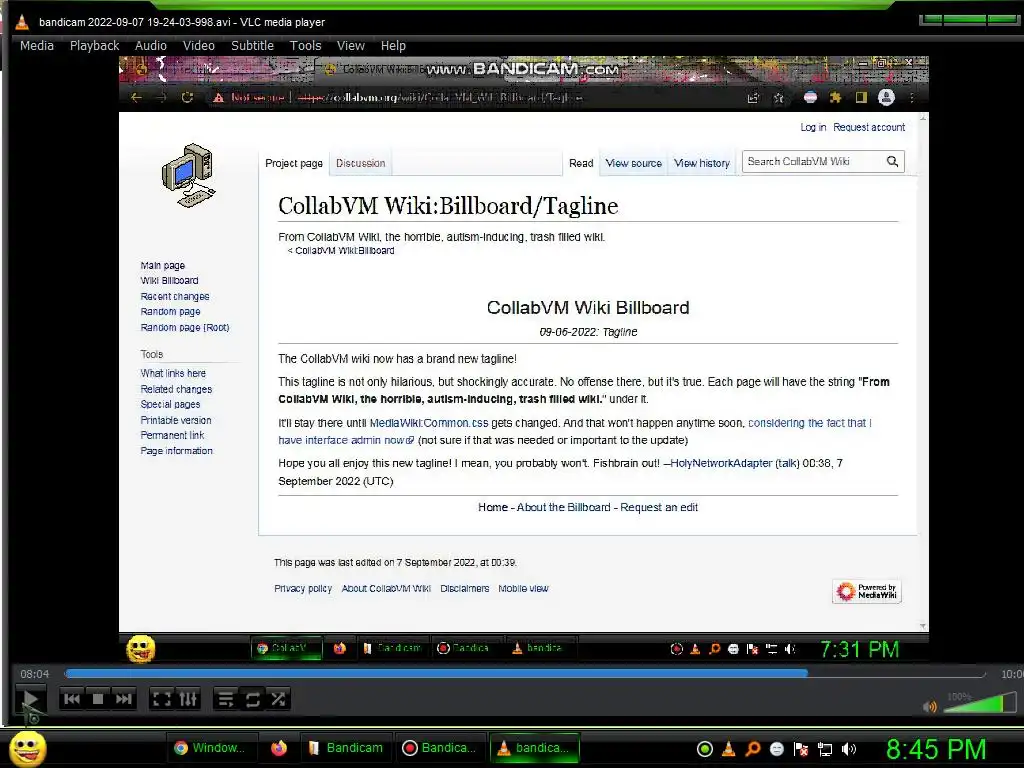The height and width of the screenshot is (768, 1024).
Task: Select the View history tab
Action: pos(702,163)
